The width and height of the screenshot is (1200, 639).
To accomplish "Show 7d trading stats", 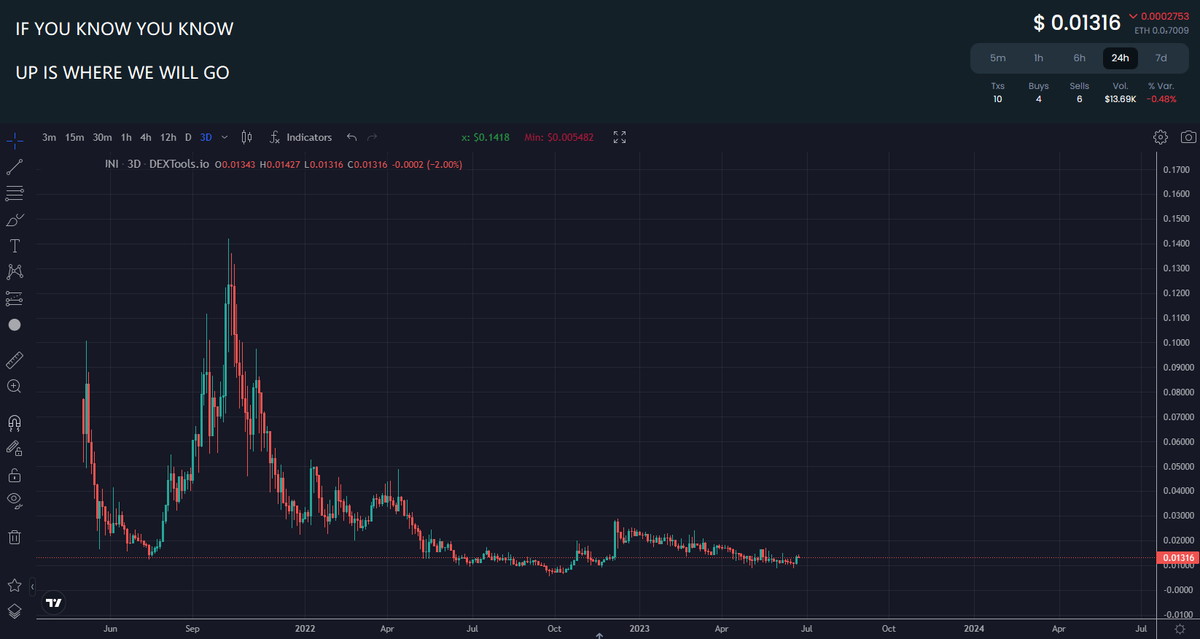I will coord(1161,58).
